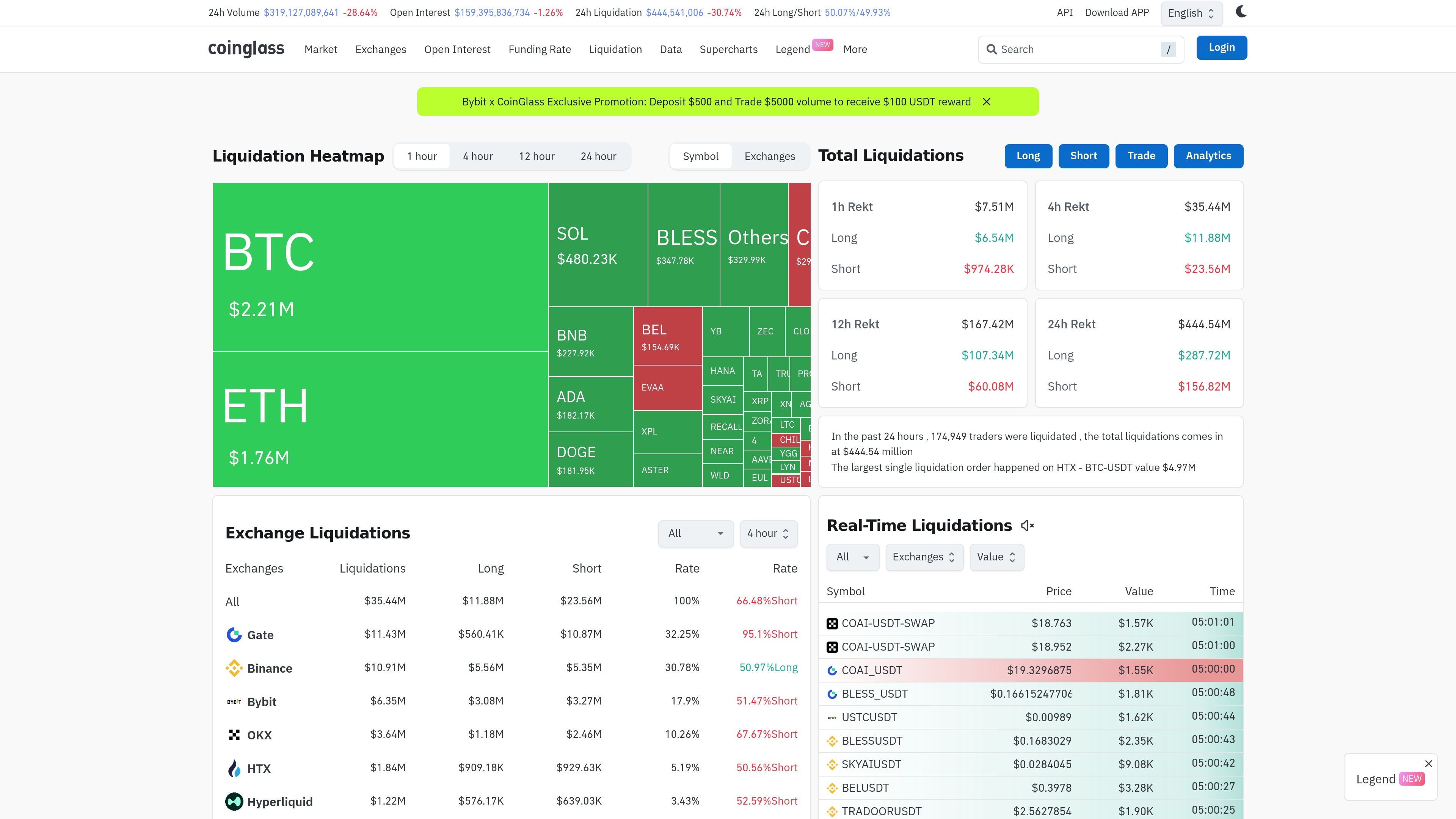The width and height of the screenshot is (1456, 819).
Task: Open the English language dropdown
Action: [x=1191, y=14]
